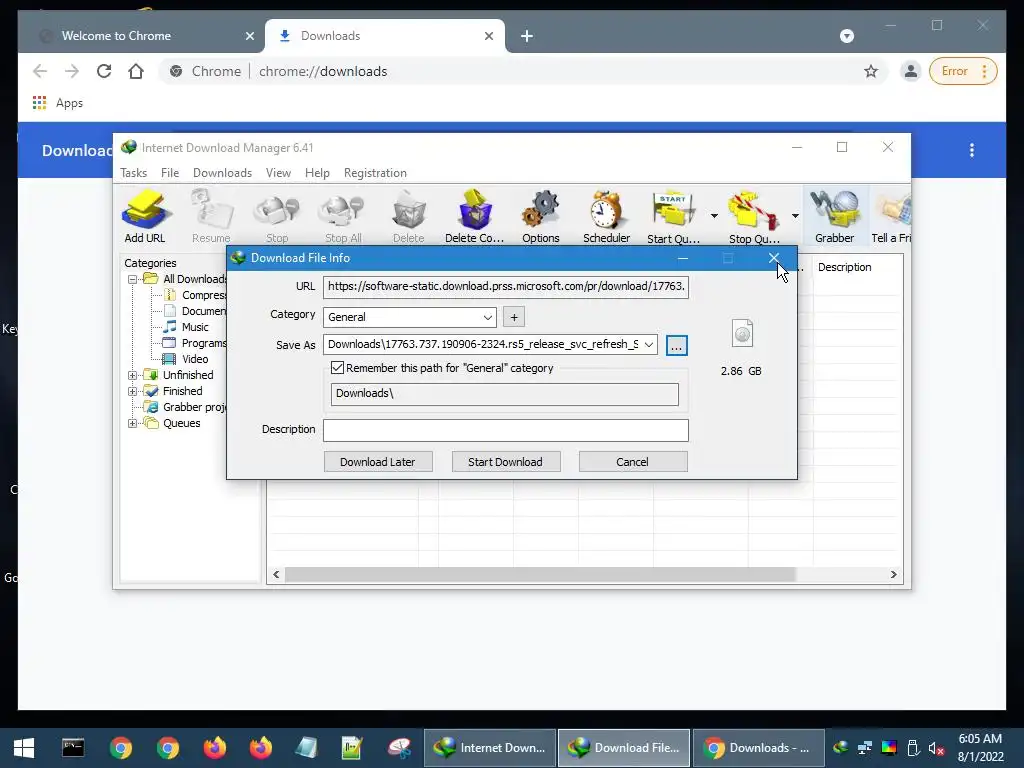Expand the Unfinished tree node
The image size is (1024, 768).
point(133,376)
